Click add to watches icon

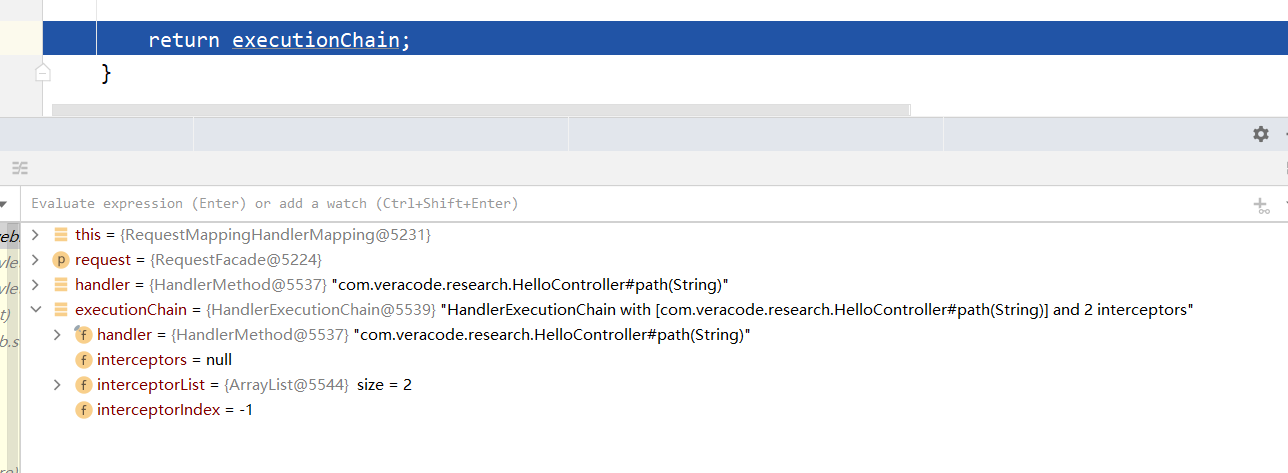pyautogui.click(x=1261, y=204)
